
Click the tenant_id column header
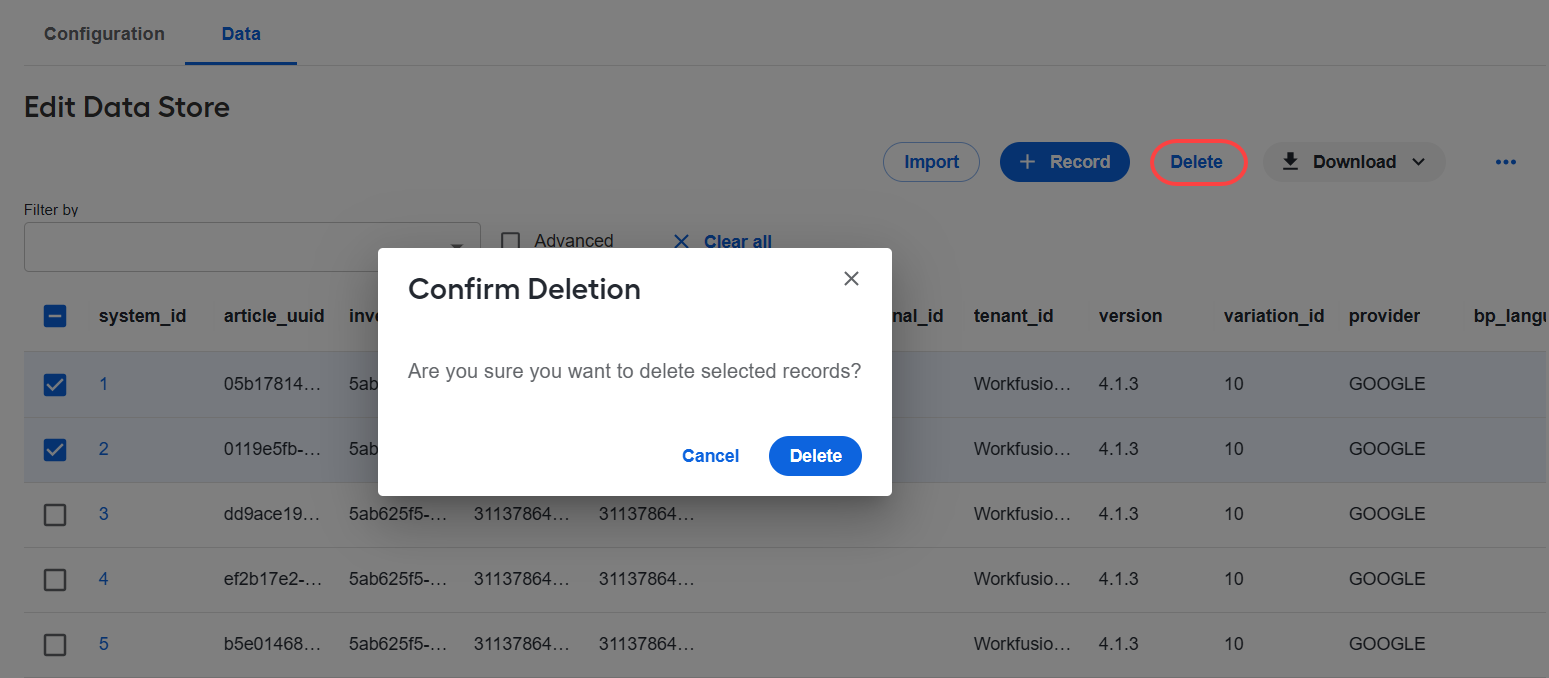click(x=1013, y=316)
